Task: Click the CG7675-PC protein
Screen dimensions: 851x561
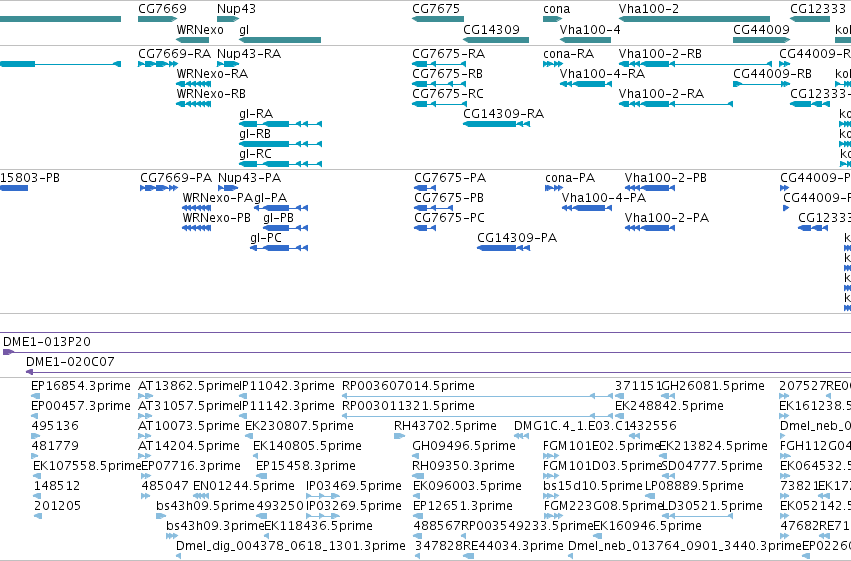Action: point(425,228)
